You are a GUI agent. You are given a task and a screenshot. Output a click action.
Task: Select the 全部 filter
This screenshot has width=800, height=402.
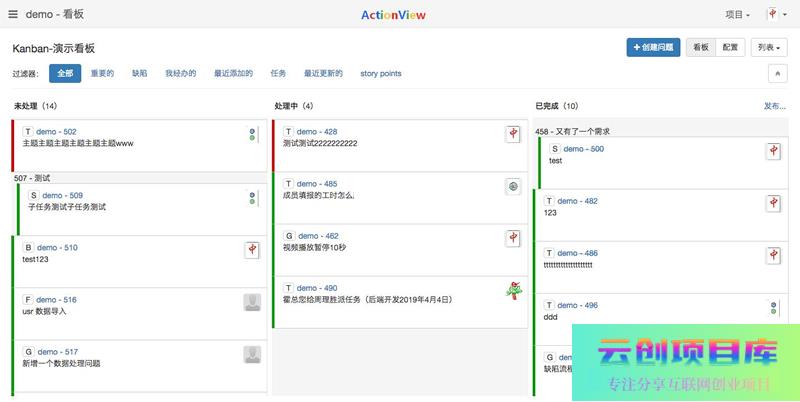(x=65, y=74)
